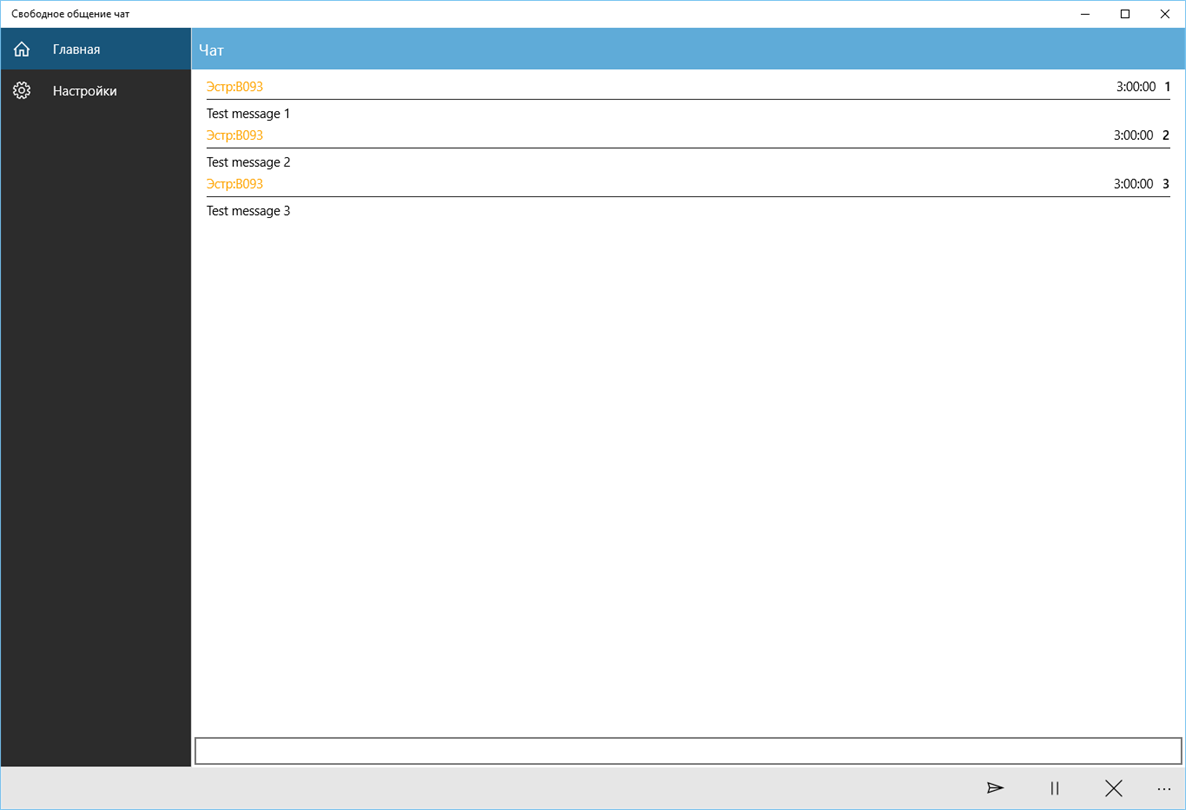Viewport: 1186px width, 810px height.
Task: Click the Чат header title
Action: point(211,50)
